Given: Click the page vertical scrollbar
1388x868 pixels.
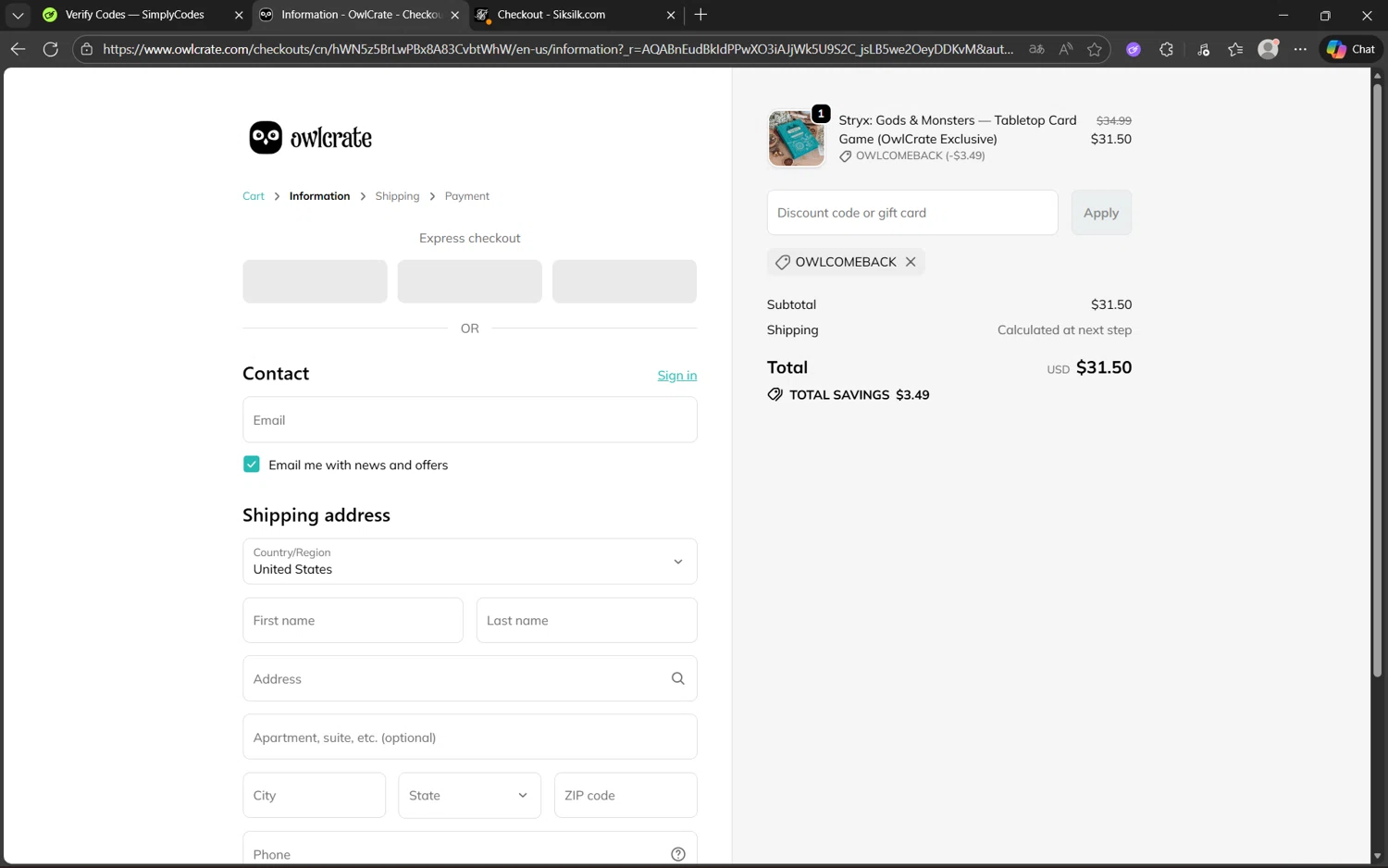Looking at the screenshot, I should [1377, 379].
